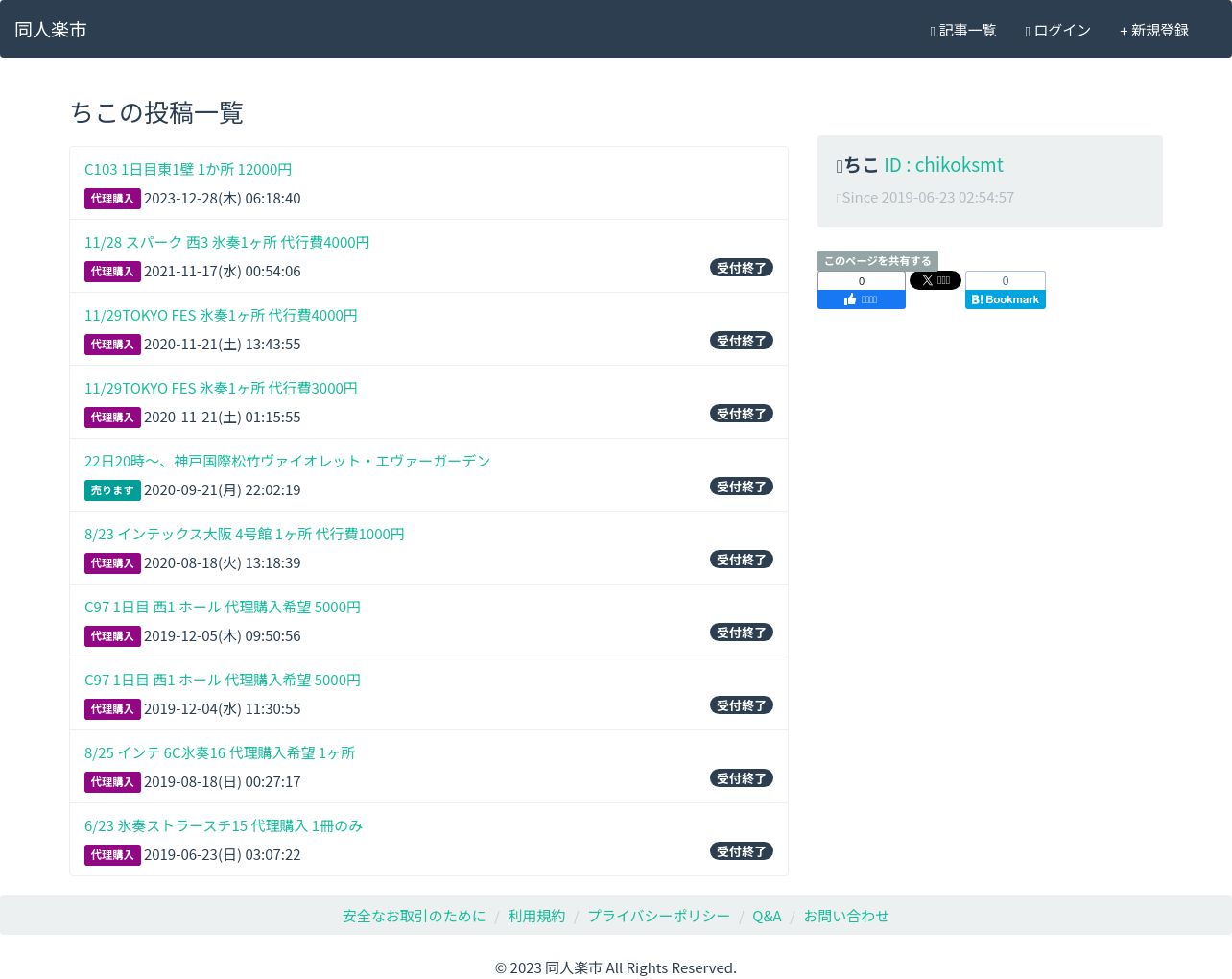Open post 11/29TOKYO FES 氷奏1ヶ所 代行費3000円

(221, 388)
